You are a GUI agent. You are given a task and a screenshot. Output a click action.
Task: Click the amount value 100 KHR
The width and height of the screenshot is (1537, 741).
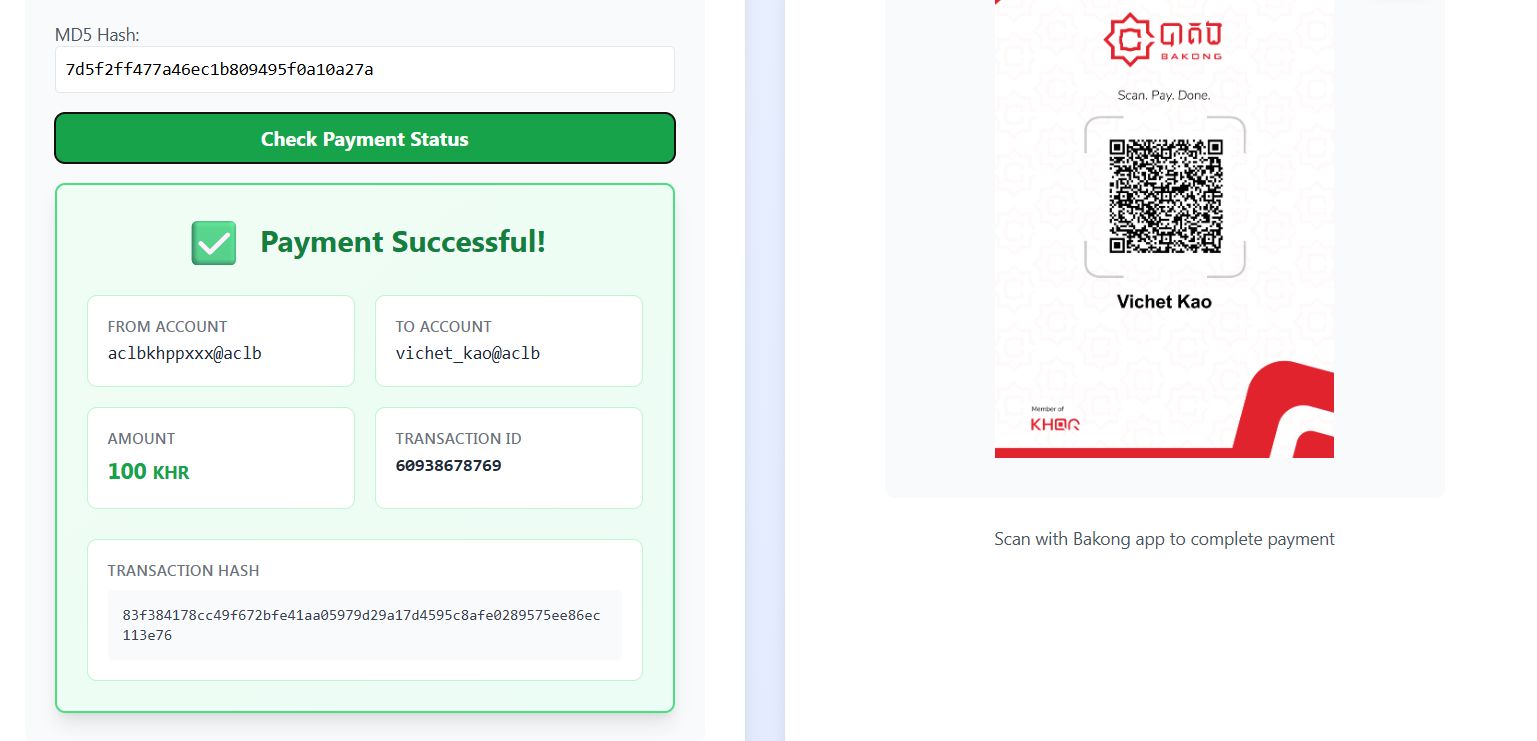[x=148, y=471]
